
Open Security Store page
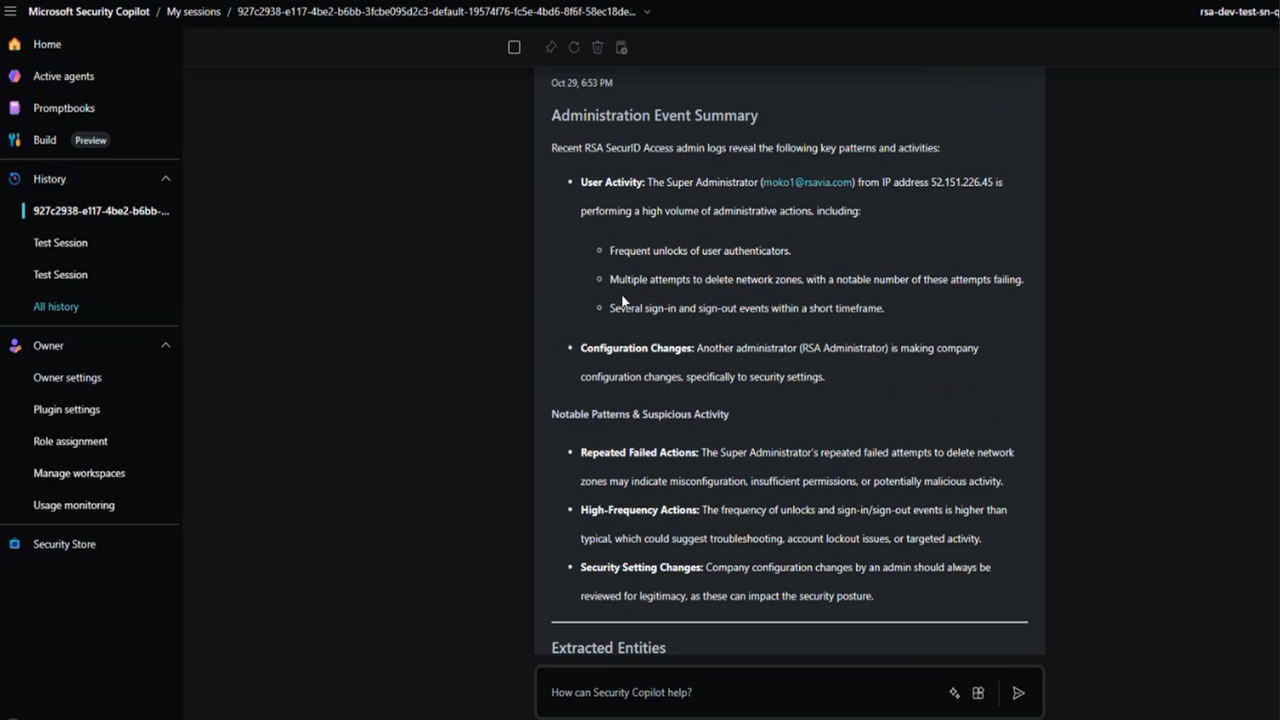[64, 544]
